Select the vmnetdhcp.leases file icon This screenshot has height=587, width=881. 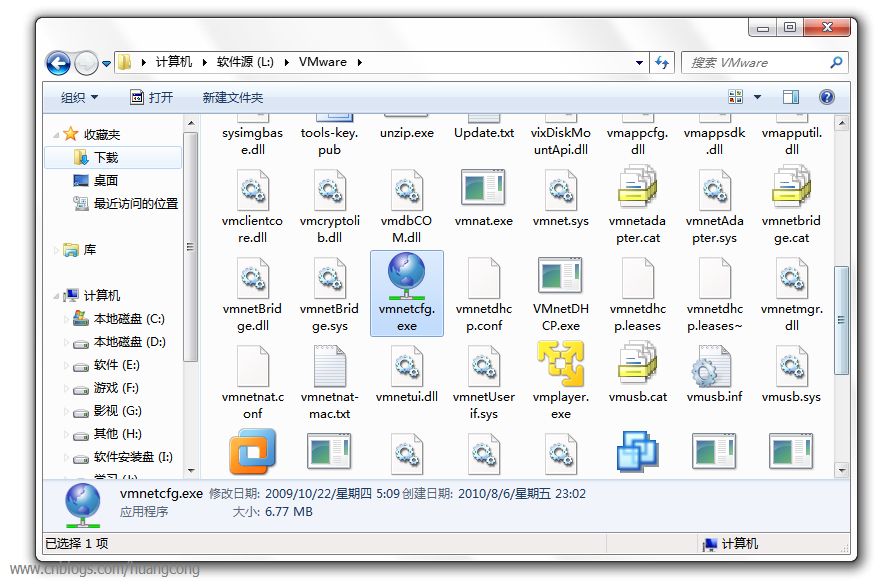[x=638, y=278]
